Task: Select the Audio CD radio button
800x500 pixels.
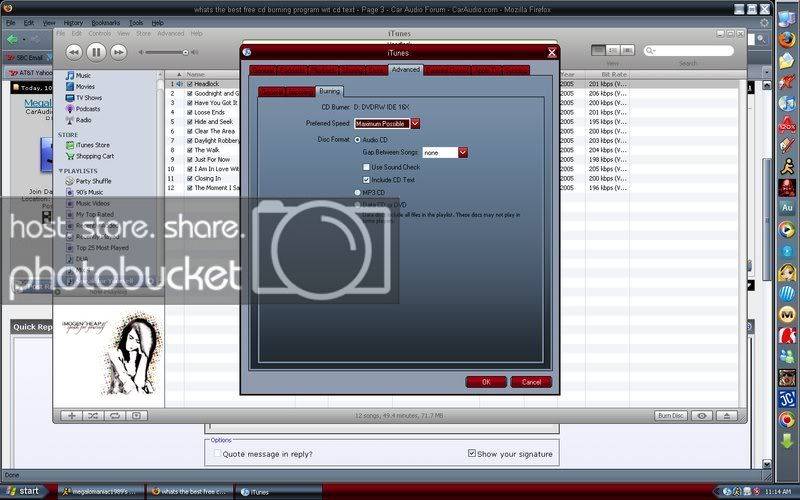Action: click(x=358, y=140)
